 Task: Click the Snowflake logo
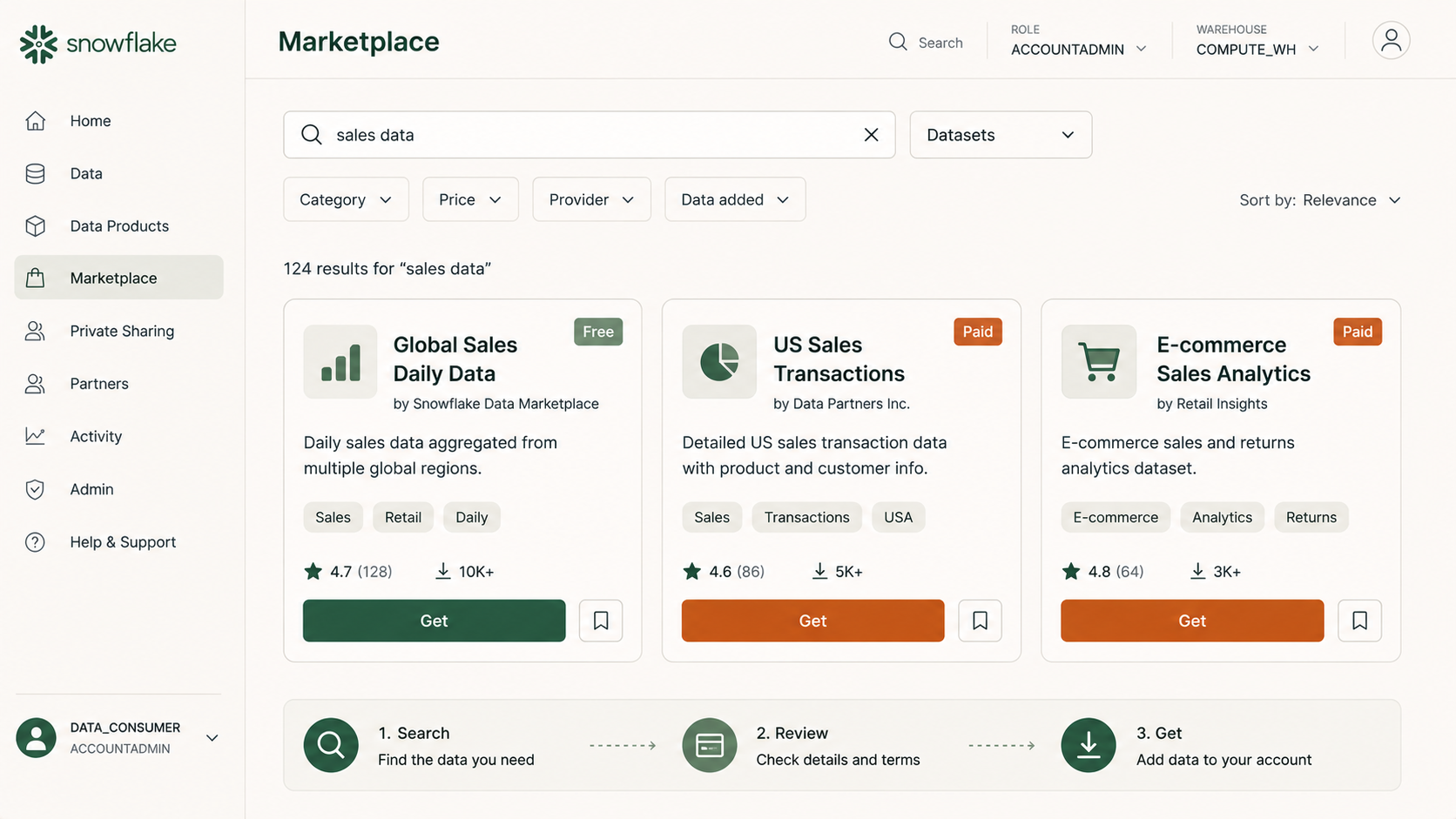coord(98,44)
